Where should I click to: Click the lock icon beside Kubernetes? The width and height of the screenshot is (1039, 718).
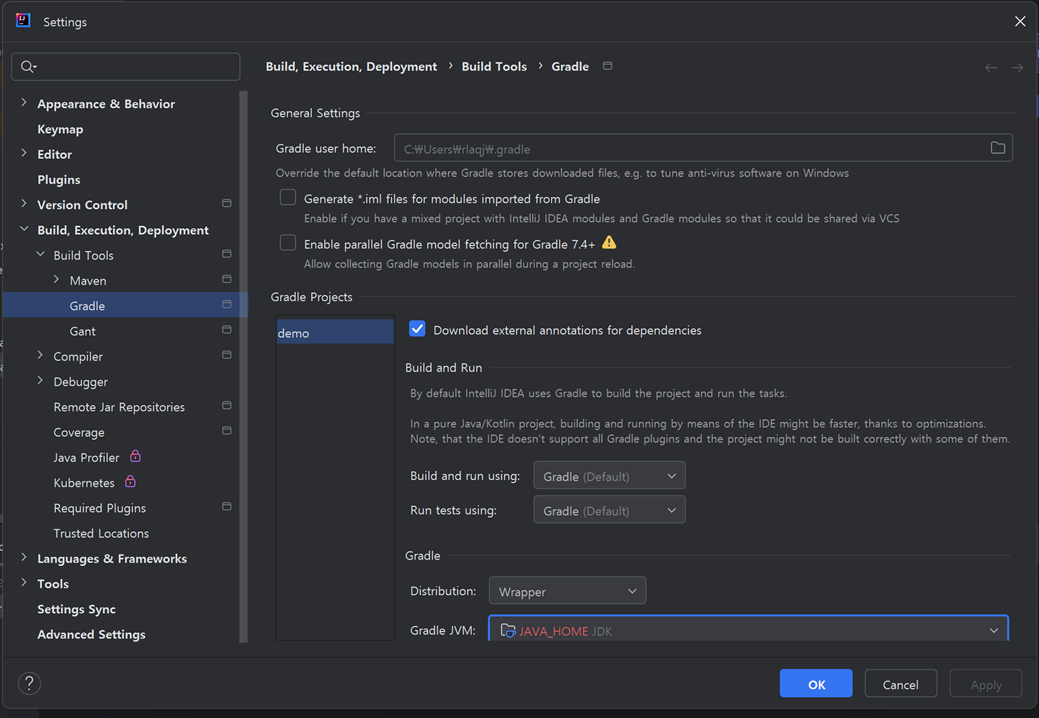pos(131,482)
